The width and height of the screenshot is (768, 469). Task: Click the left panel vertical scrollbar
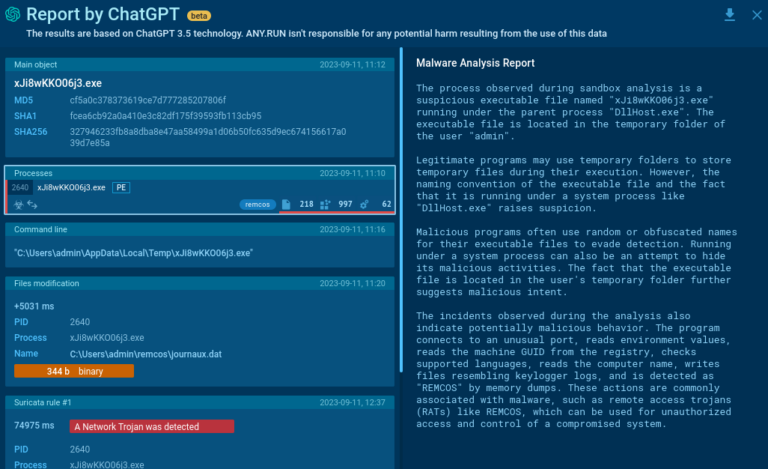pos(401,211)
